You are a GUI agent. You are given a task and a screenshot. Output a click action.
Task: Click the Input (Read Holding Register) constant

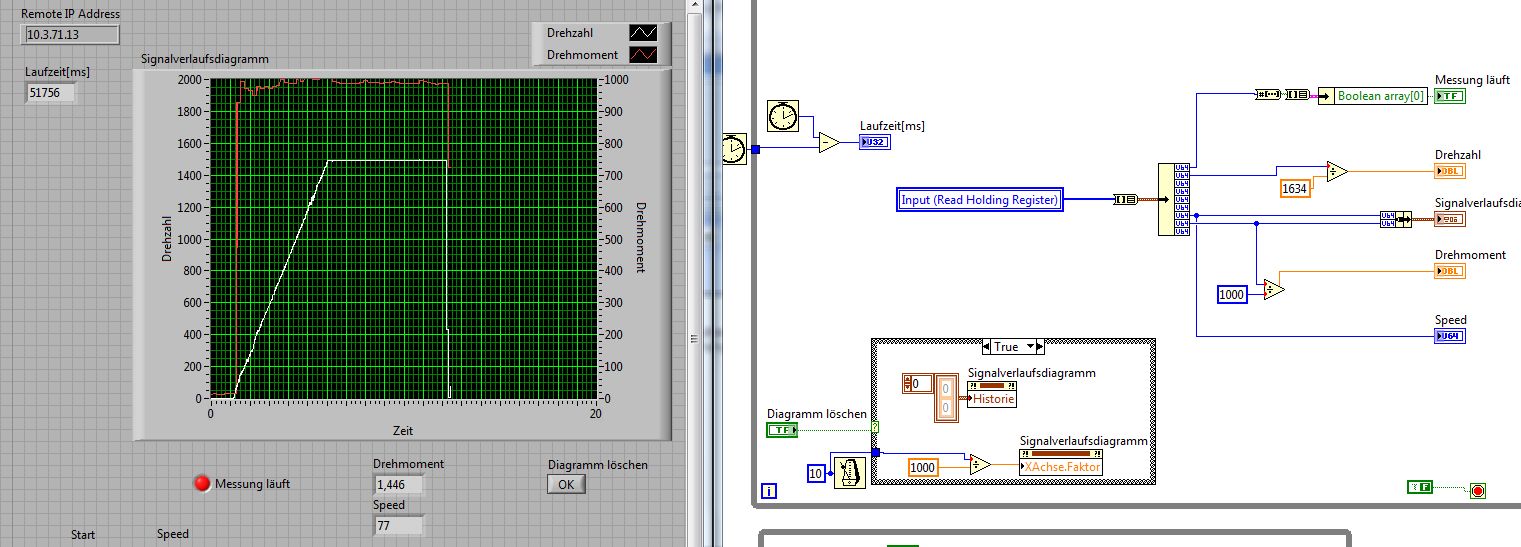[979, 200]
